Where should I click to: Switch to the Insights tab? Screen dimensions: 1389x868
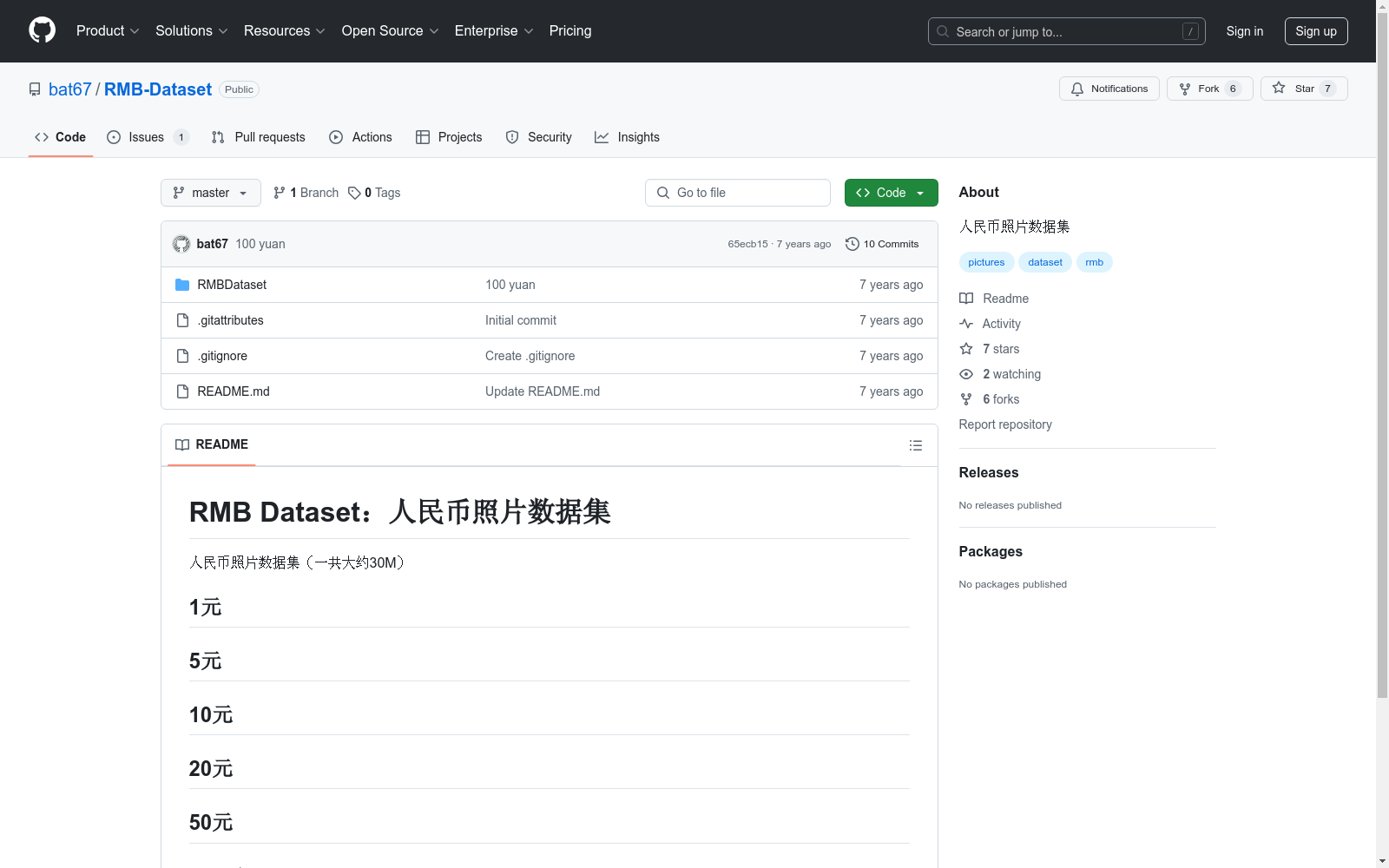click(x=628, y=137)
